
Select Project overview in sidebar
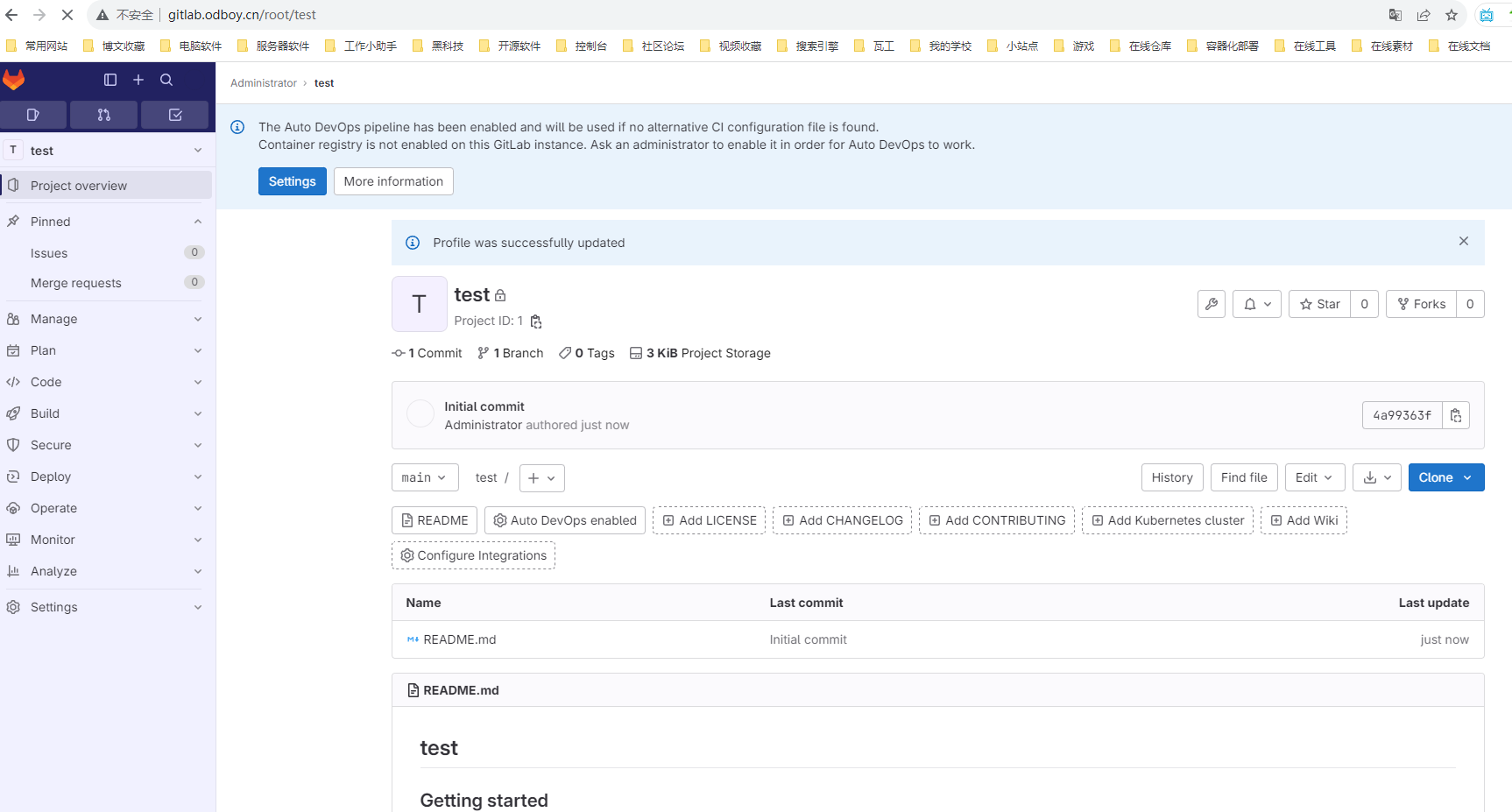pyautogui.click(x=79, y=186)
